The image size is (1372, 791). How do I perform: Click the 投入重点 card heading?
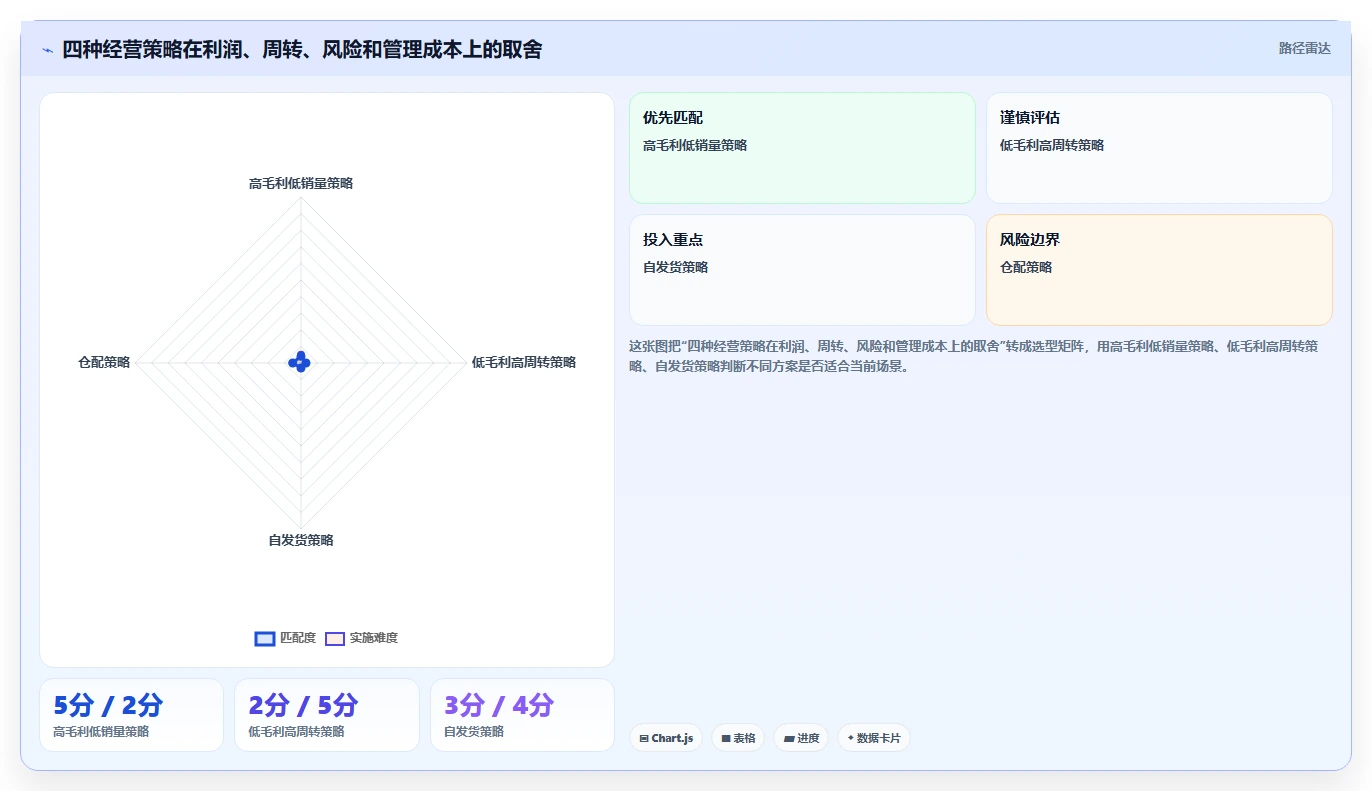(673, 240)
